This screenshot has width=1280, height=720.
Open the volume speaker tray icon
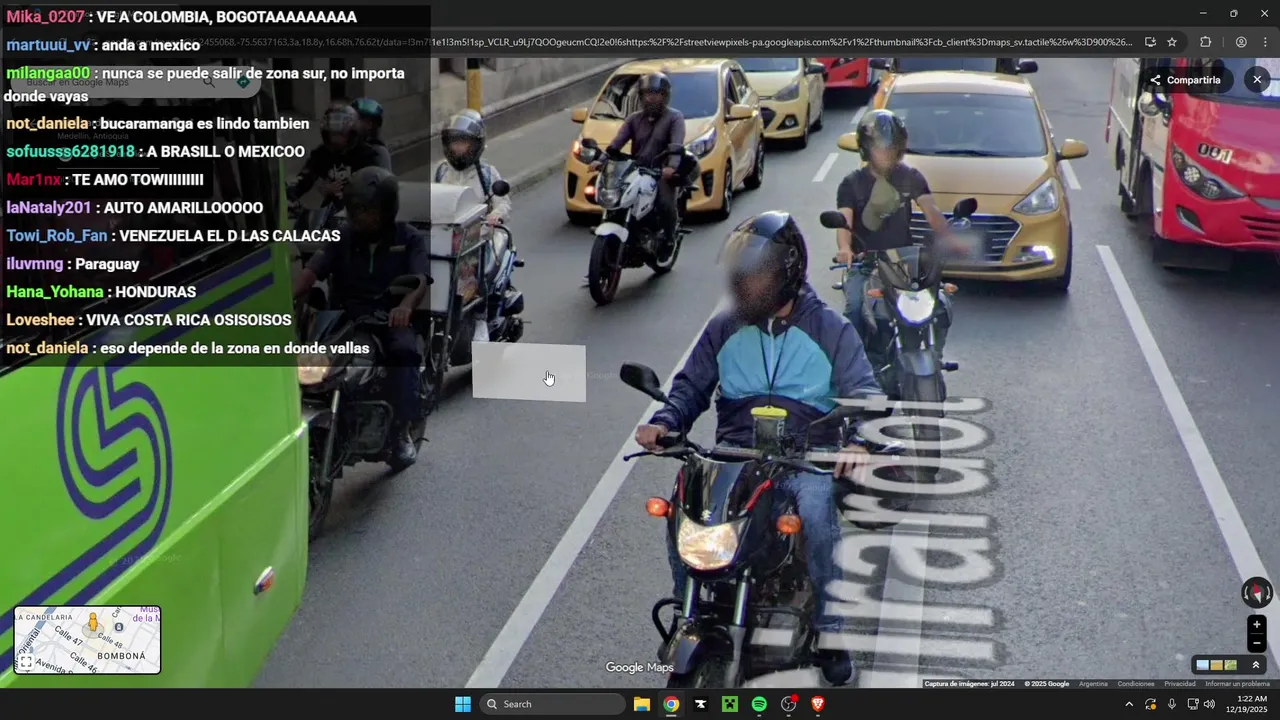pos(1209,704)
